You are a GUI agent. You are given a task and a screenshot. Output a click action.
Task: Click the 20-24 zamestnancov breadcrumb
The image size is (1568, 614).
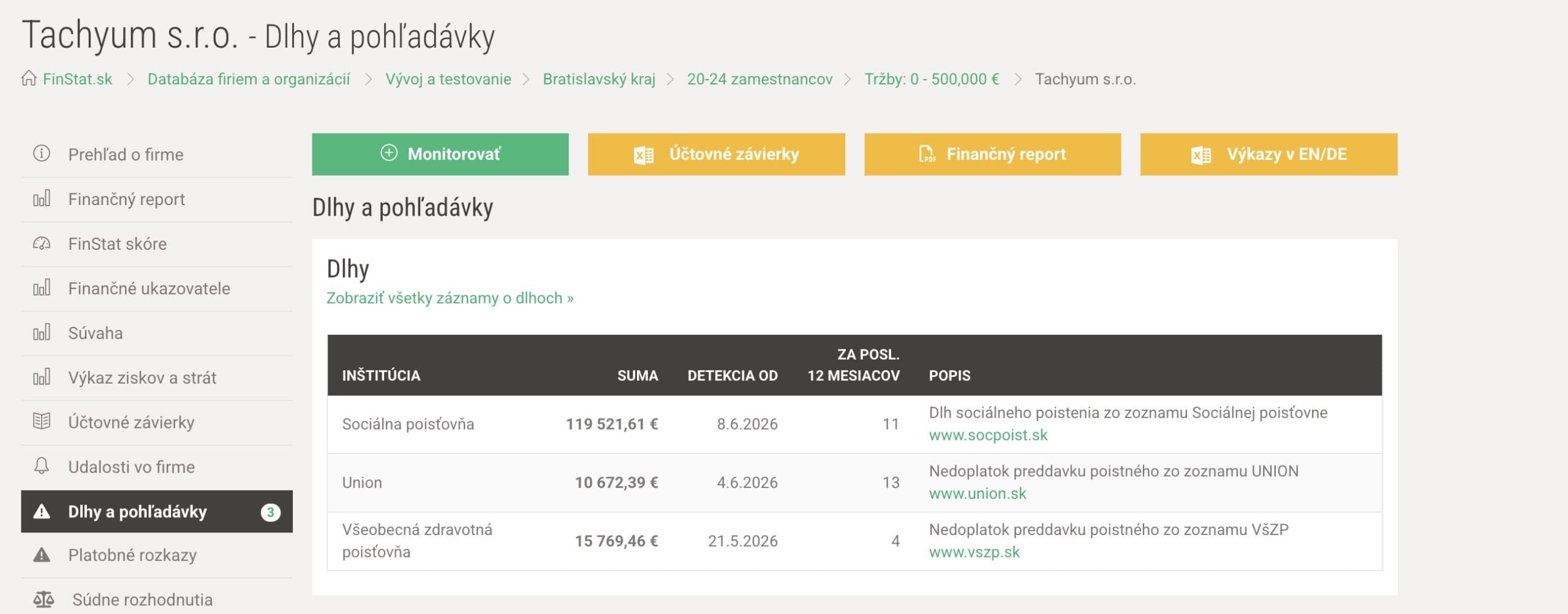point(760,79)
